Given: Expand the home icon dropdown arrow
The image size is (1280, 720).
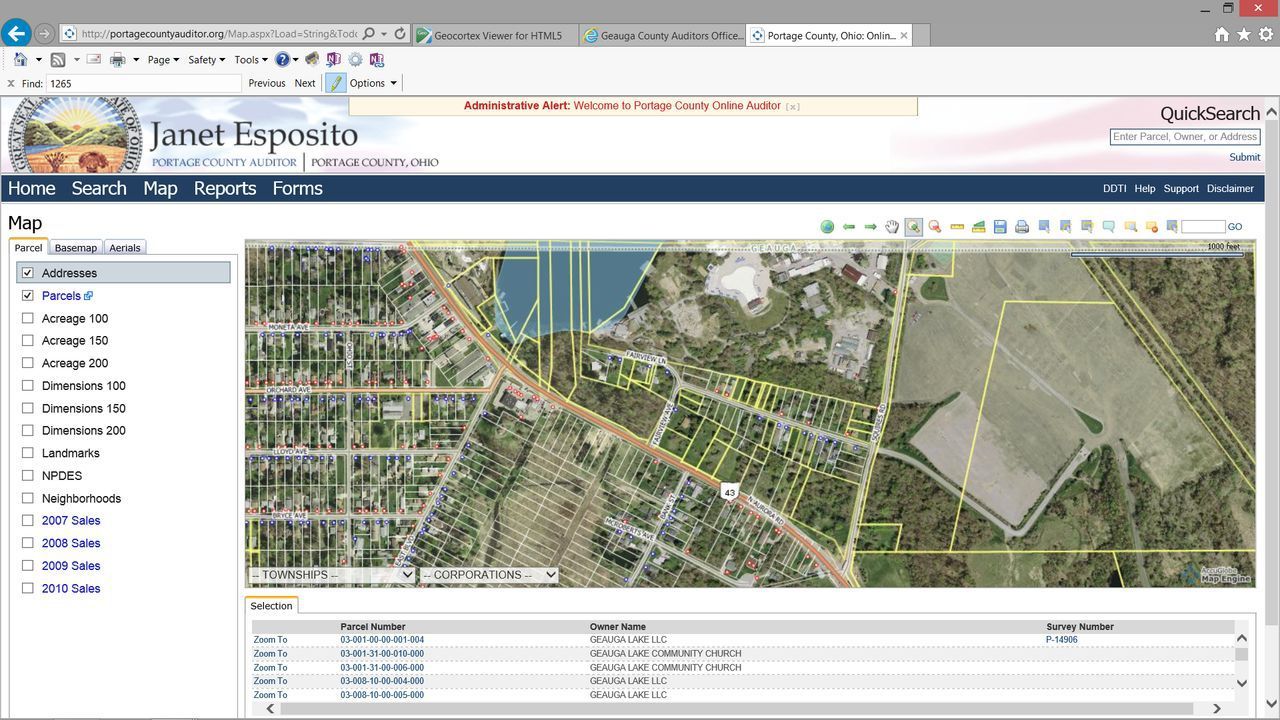Looking at the screenshot, I should pos(39,60).
